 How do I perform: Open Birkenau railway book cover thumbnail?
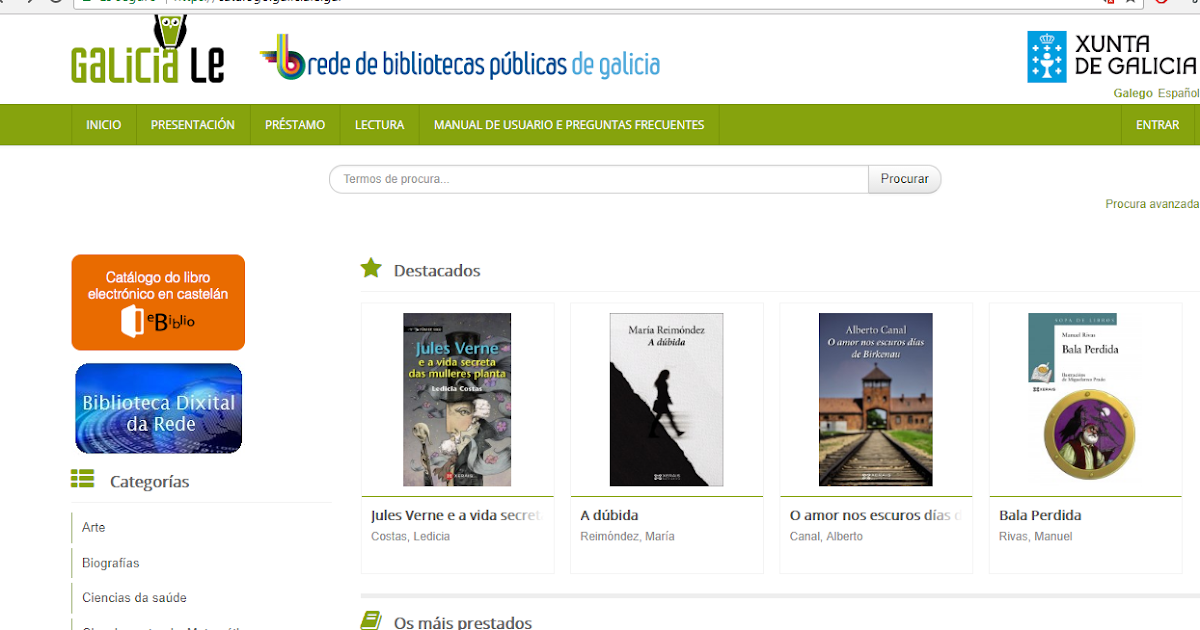876,400
